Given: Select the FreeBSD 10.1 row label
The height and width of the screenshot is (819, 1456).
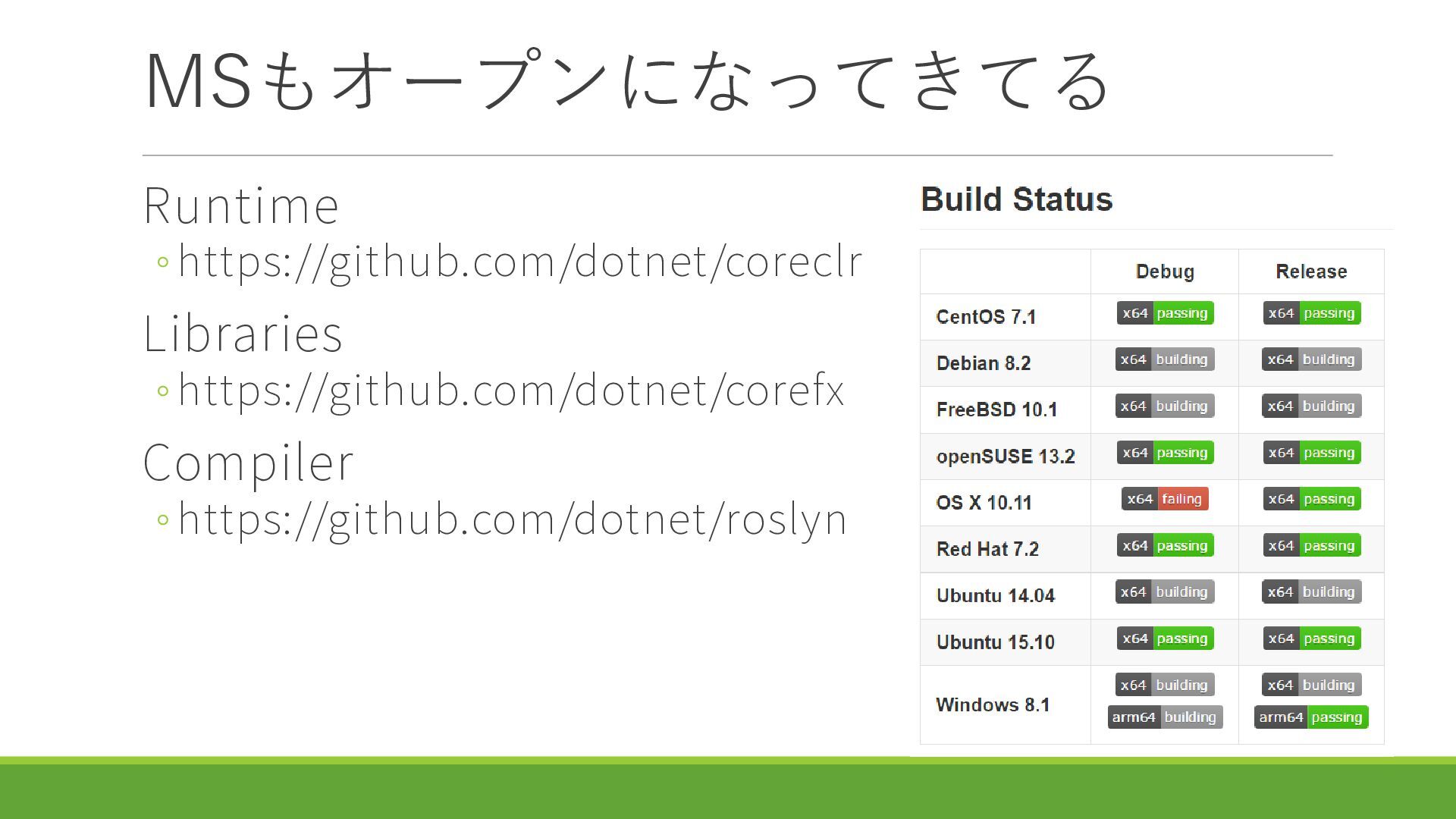Looking at the screenshot, I should pyautogui.click(x=996, y=409).
